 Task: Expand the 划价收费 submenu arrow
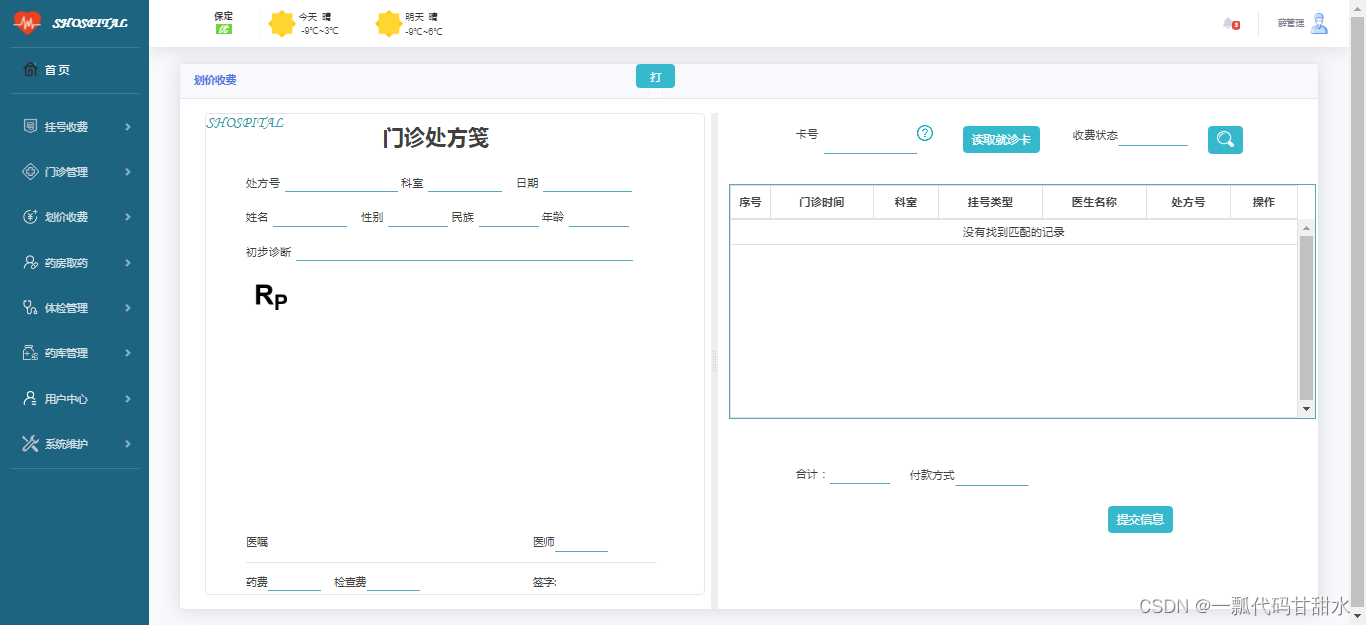pyautogui.click(x=126, y=217)
